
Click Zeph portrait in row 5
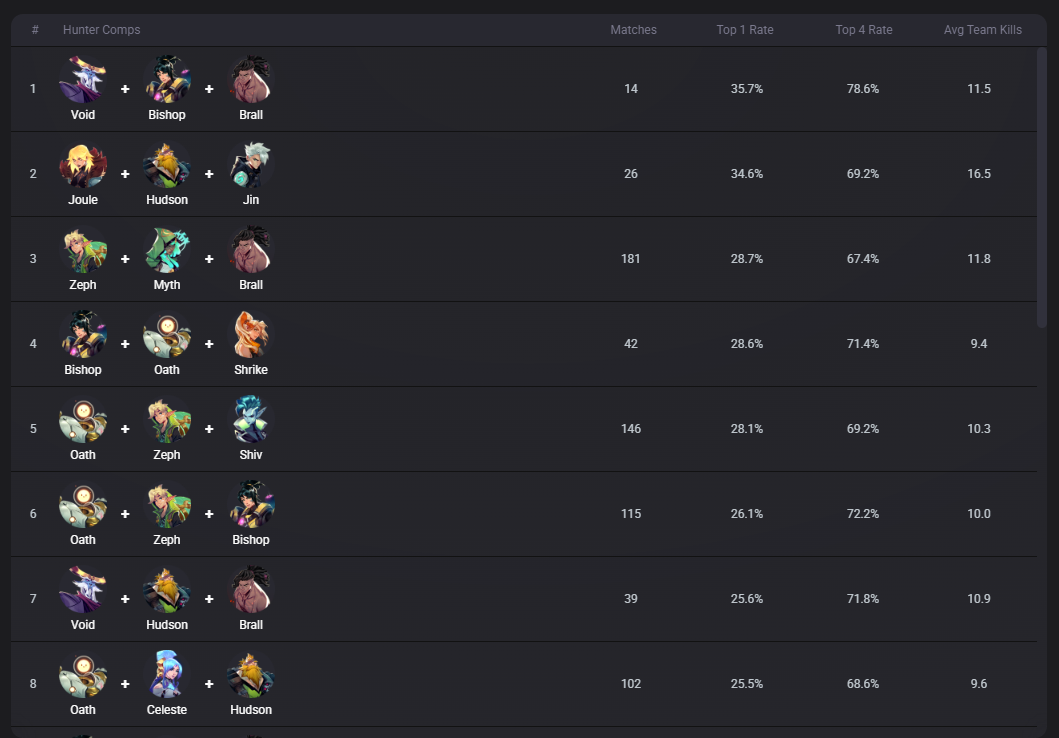pos(167,420)
